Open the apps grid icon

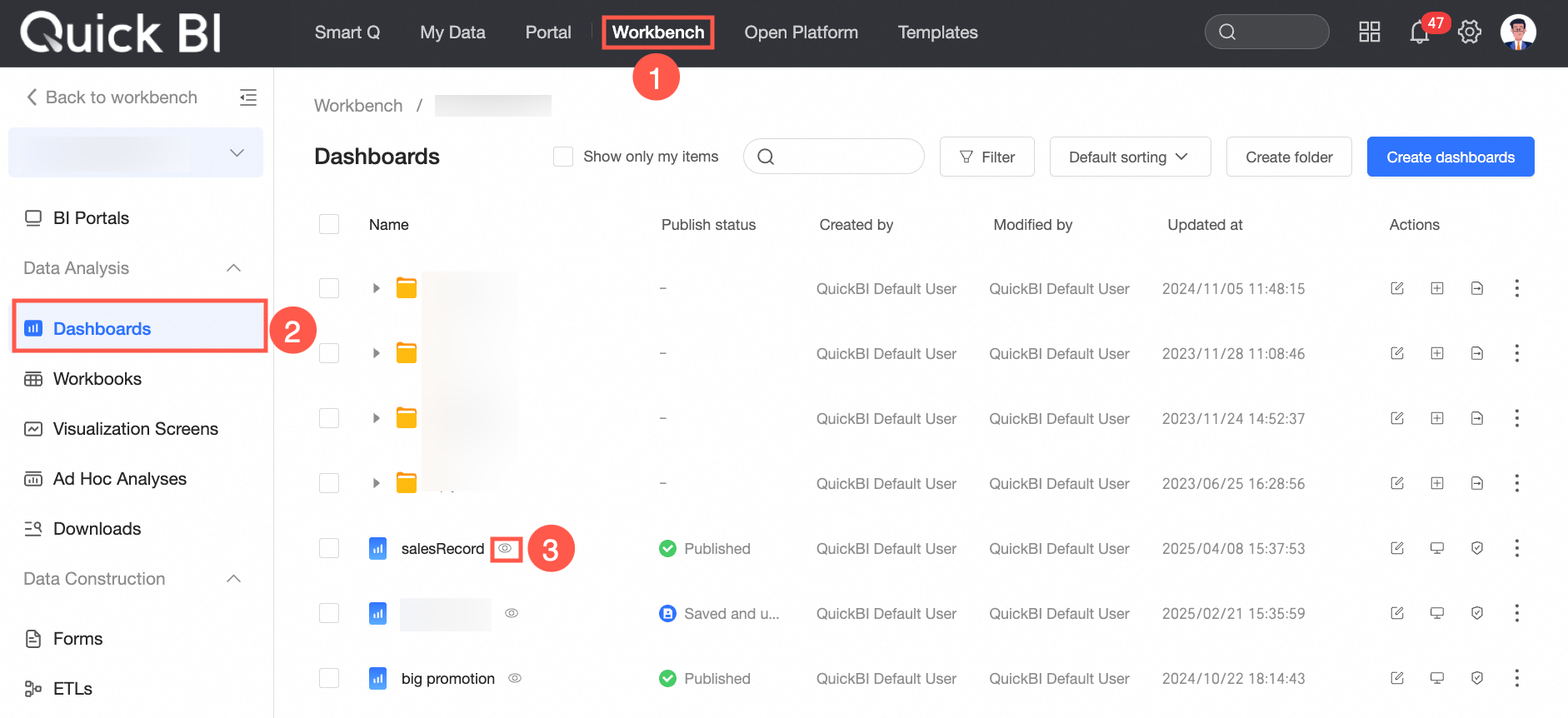click(x=1370, y=32)
